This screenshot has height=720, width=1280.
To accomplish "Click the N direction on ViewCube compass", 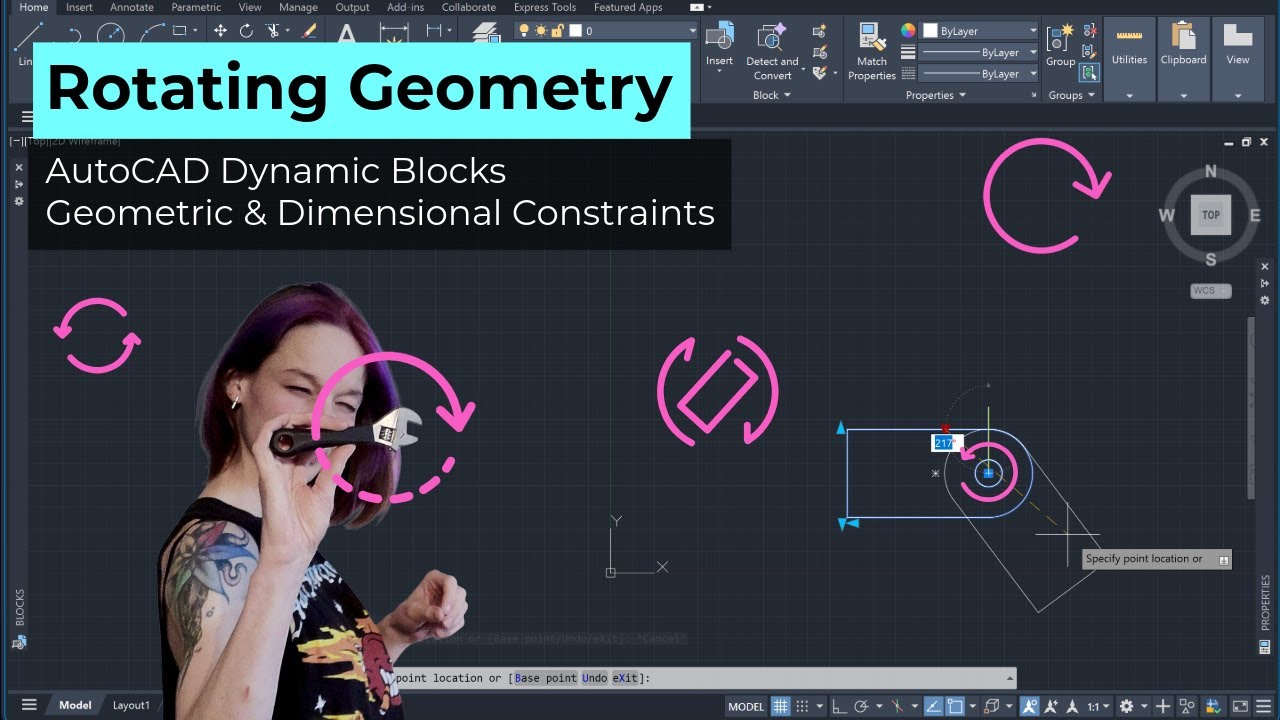I will [1211, 172].
